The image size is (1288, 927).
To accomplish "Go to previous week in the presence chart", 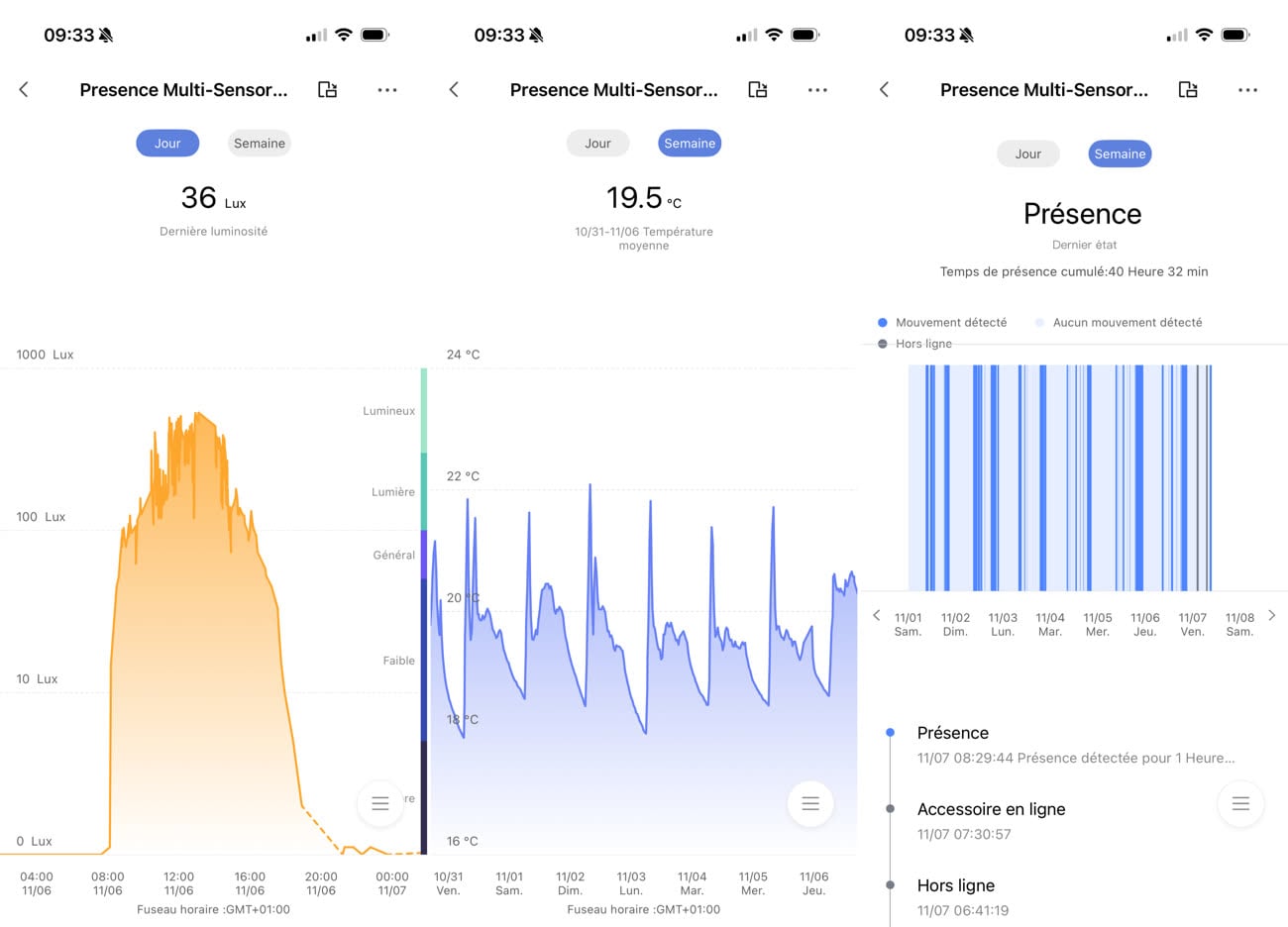I will click(x=877, y=615).
